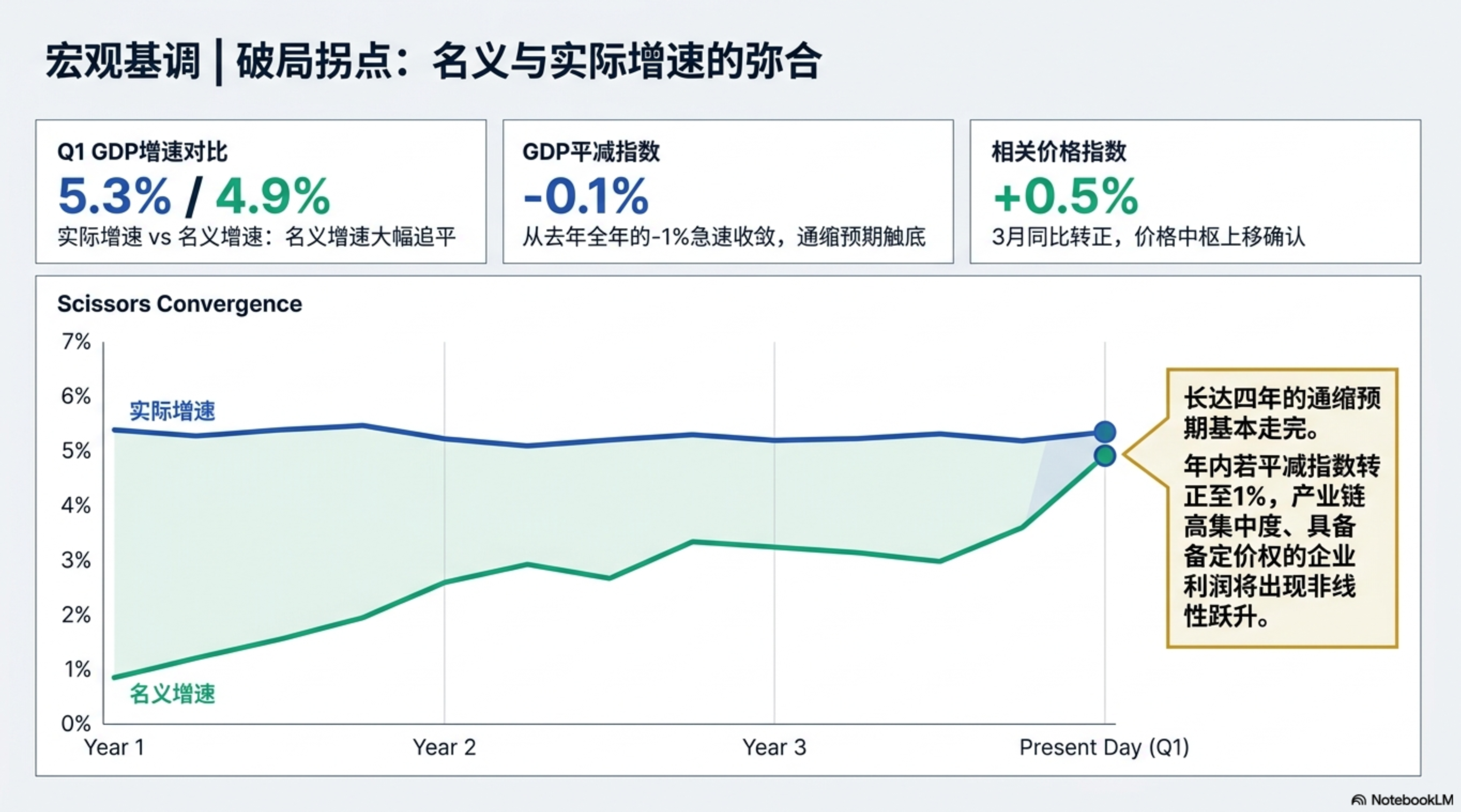Click the green 4.9% nominal growth figure
1461x812 pixels.
(273, 196)
